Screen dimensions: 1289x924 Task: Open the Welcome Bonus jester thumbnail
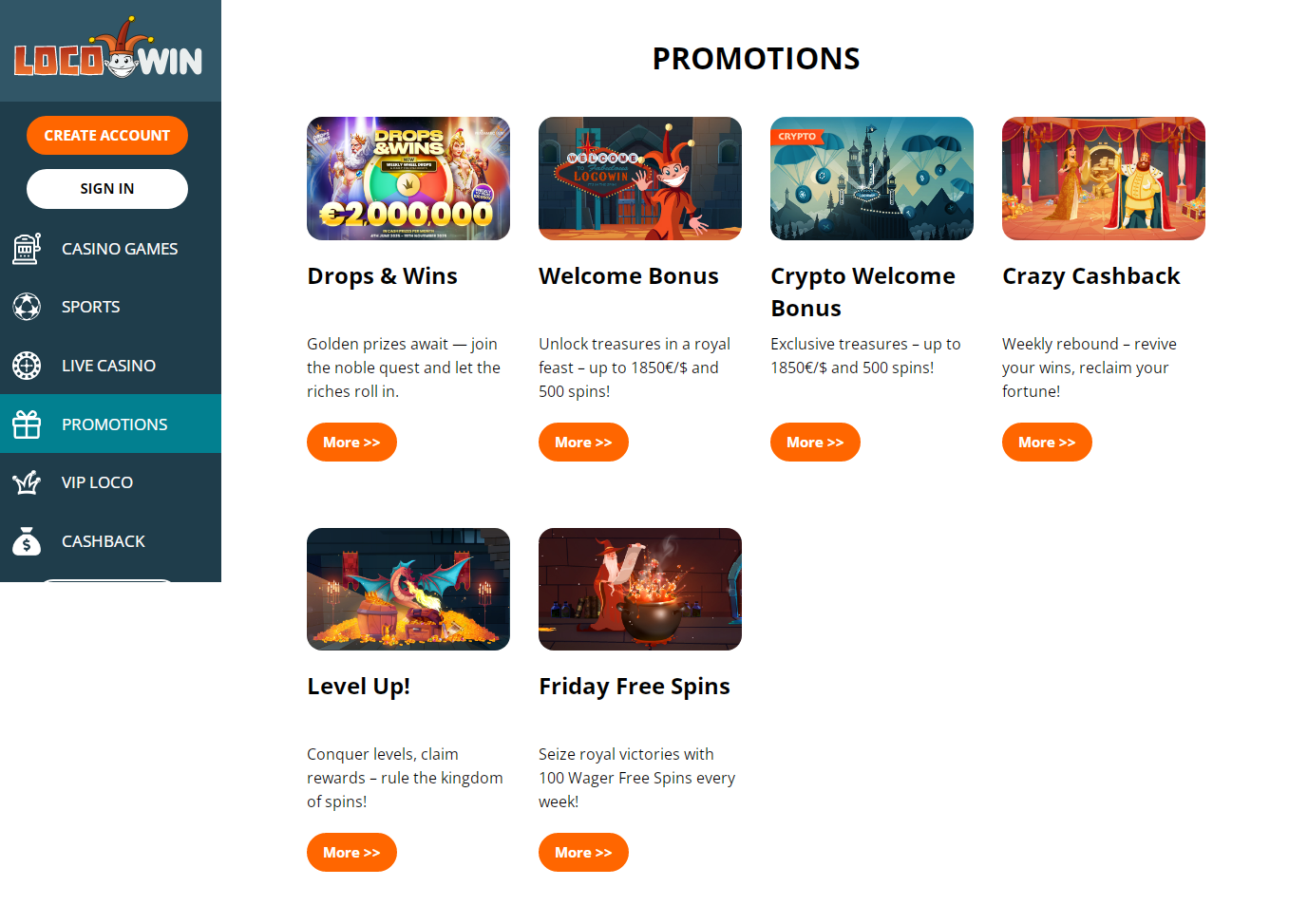click(640, 179)
